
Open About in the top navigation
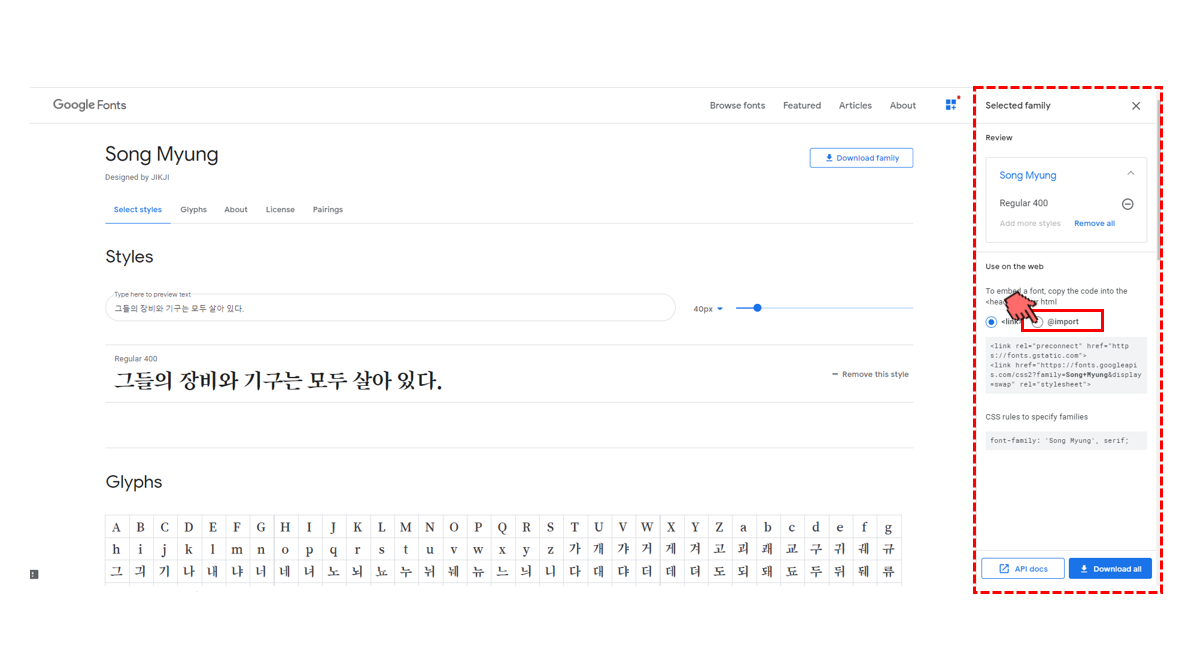(902, 106)
